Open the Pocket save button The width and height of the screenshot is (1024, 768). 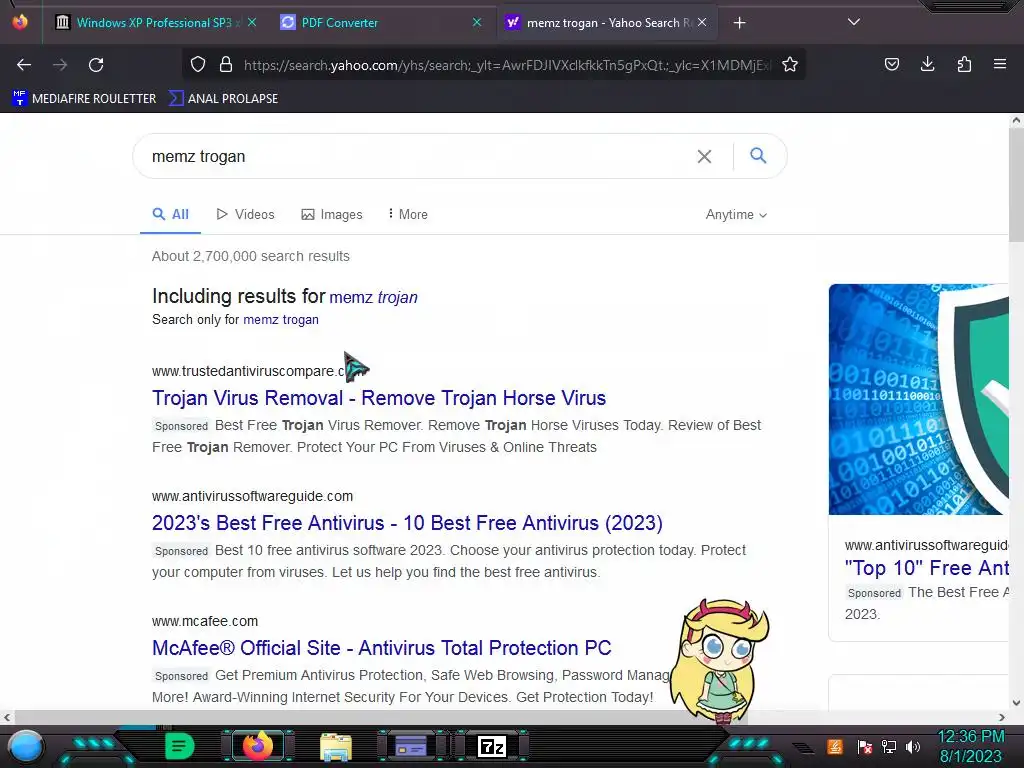[x=891, y=64]
